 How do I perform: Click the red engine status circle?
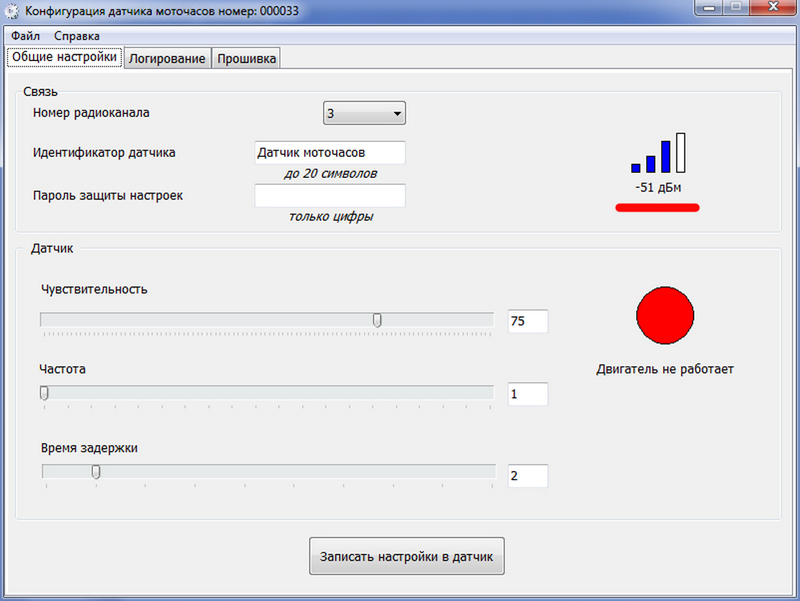665,315
